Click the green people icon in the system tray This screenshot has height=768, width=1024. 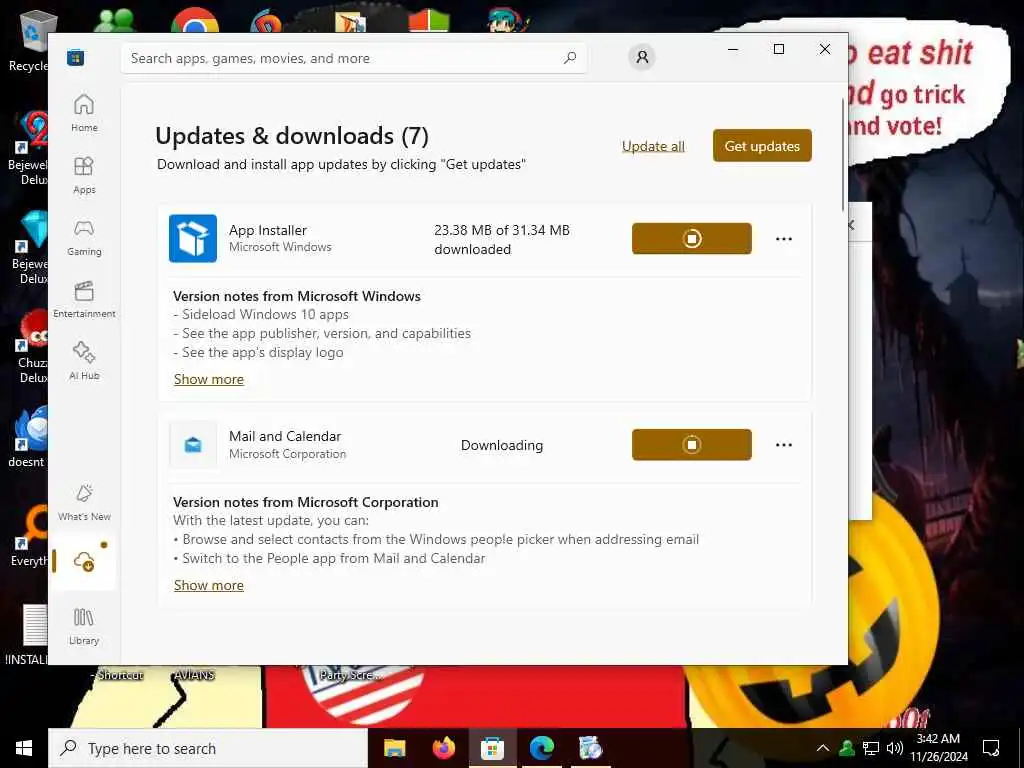point(847,748)
